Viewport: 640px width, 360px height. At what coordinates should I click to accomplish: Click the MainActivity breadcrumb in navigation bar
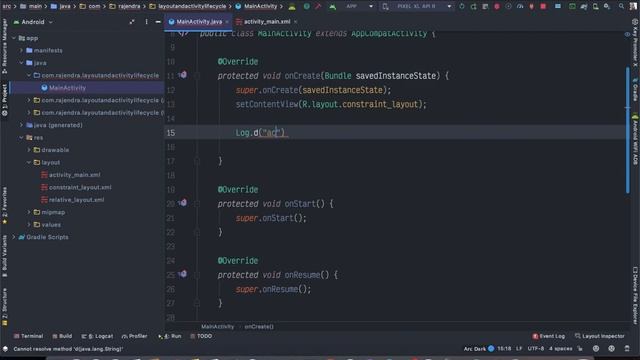(x=257, y=6)
